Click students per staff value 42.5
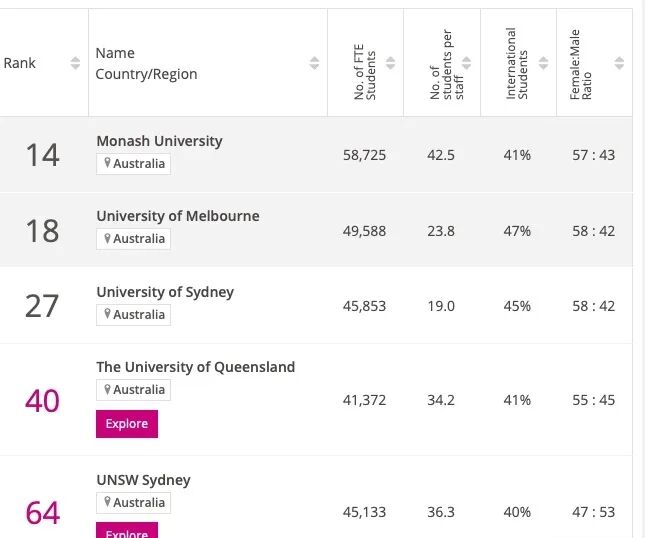Screen dimensions: 645x538 [x=441, y=155]
